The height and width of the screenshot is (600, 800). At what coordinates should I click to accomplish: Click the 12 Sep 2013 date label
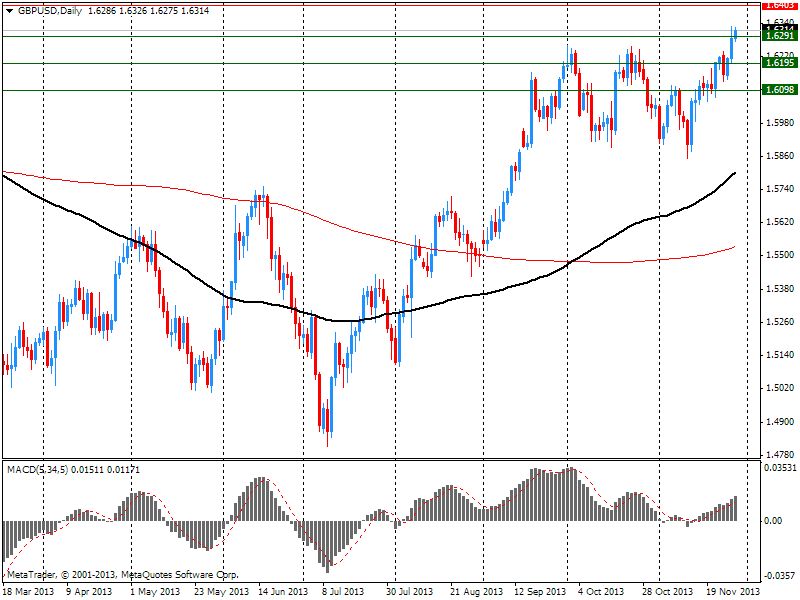(x=540, y=591)
